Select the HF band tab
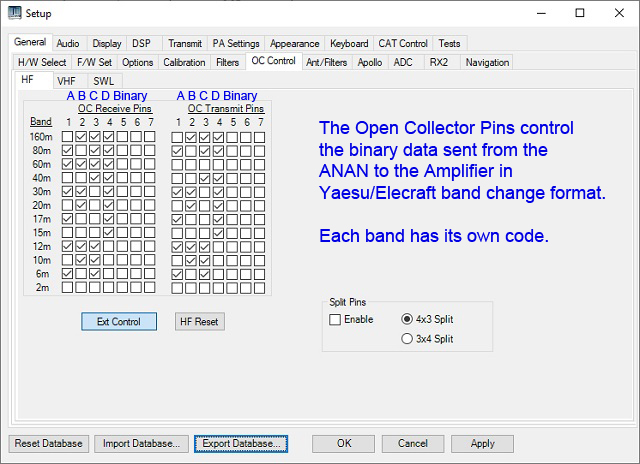The width and height of the screenshot is (640, 464). point(27,80)
